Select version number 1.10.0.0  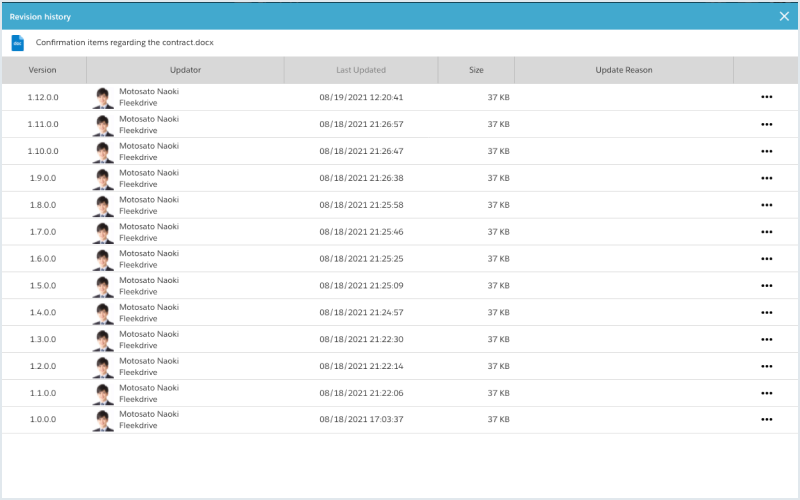43,151
